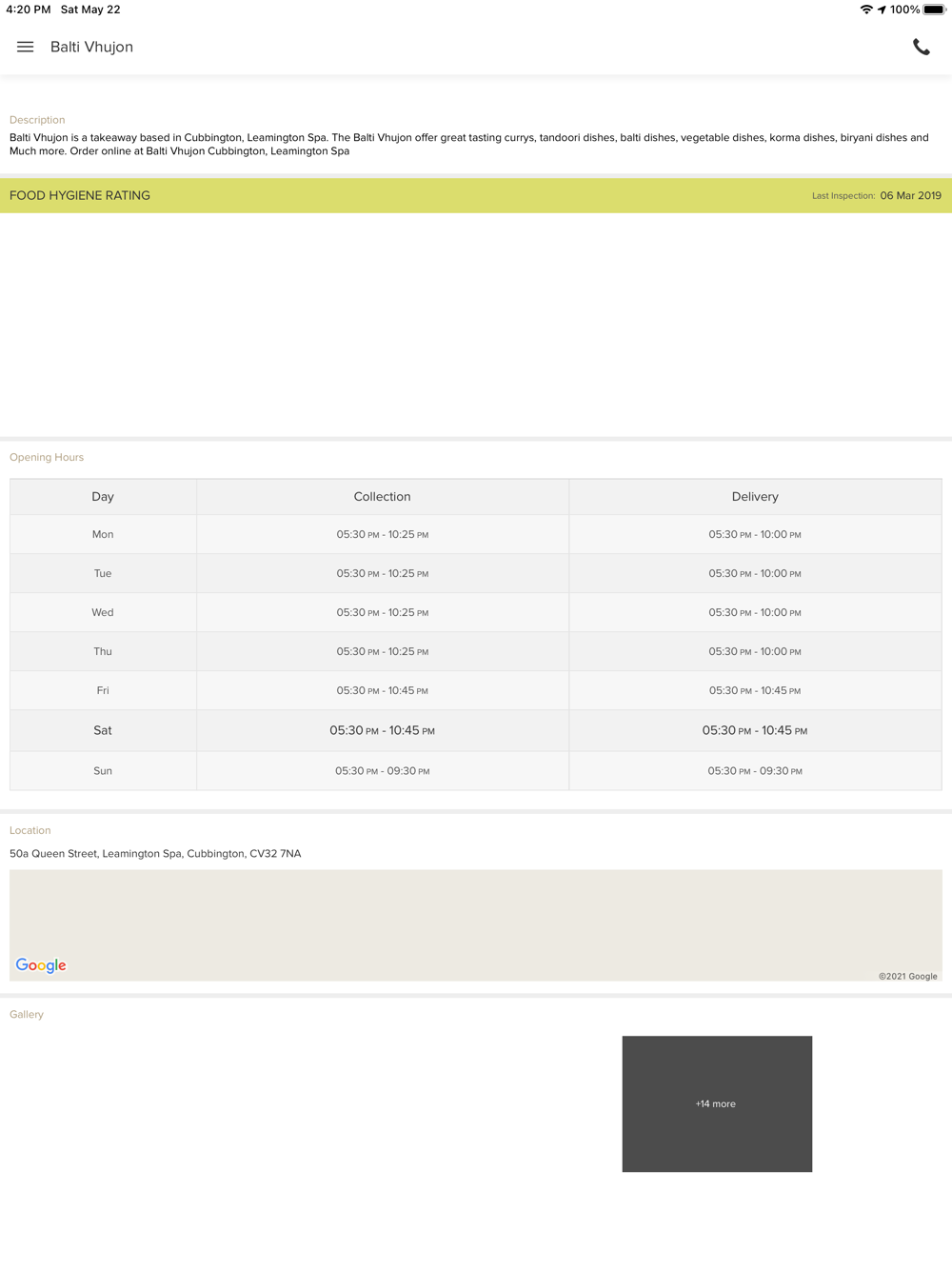Tap Saturday delivery hours cell
This screenshot has width=952, height=1270.
755,731
